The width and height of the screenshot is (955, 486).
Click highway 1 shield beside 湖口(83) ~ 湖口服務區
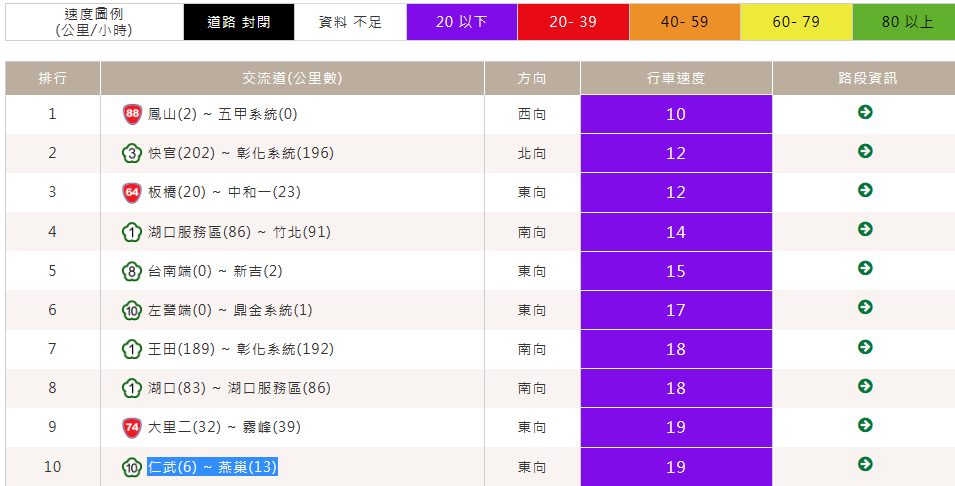point(132,388)
